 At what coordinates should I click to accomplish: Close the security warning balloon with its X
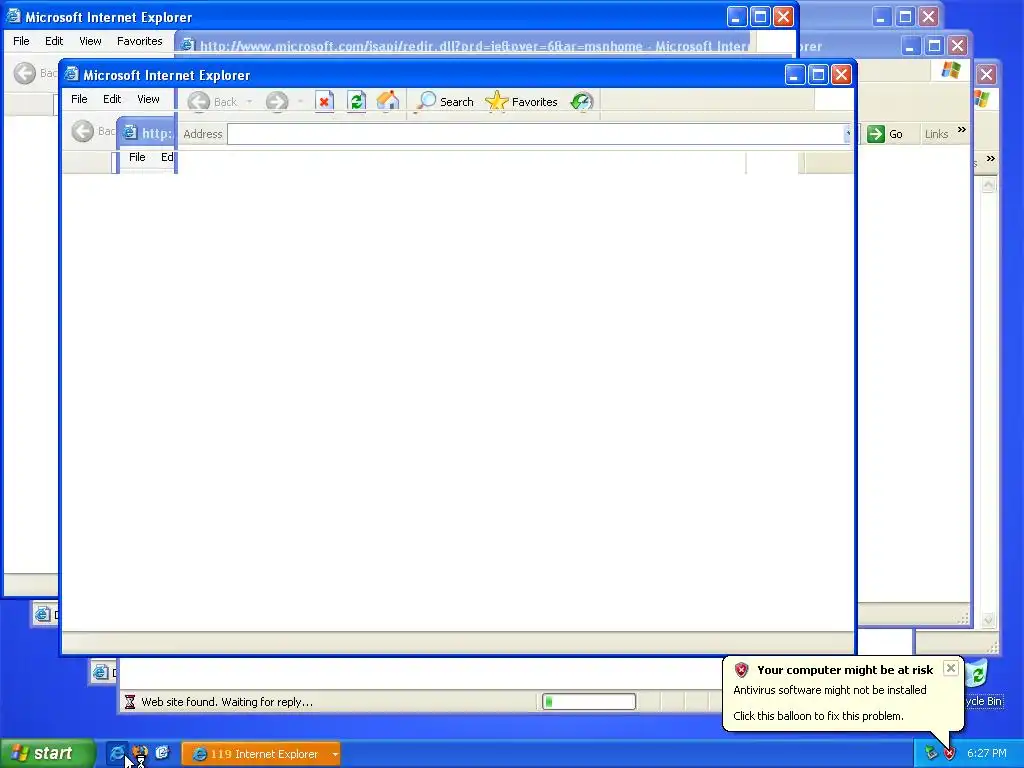tap(951, 667)
